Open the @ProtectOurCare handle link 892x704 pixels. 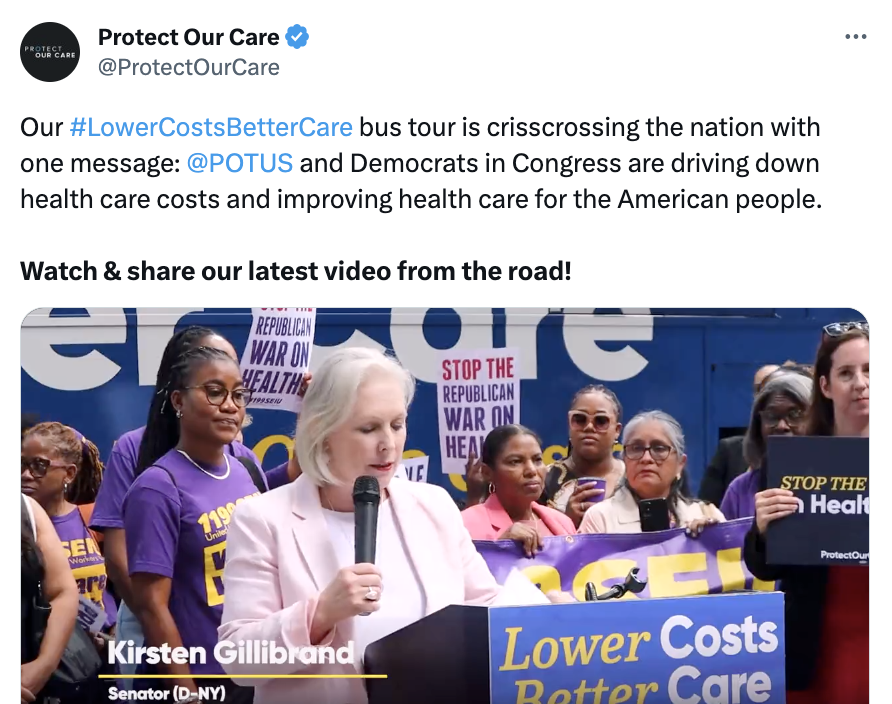coord(189,67)
